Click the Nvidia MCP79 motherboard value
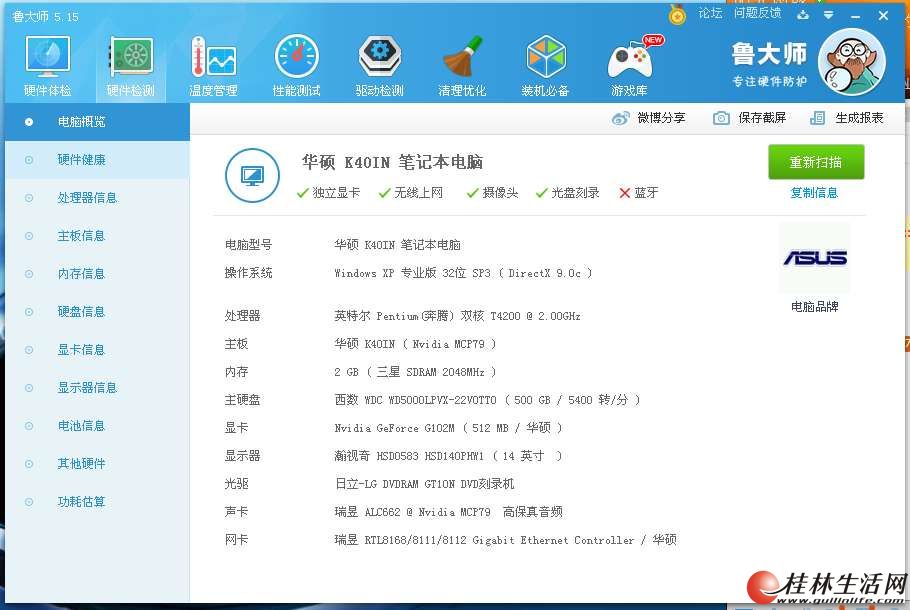This screenshot has height=610, width=910. (415, 344)
